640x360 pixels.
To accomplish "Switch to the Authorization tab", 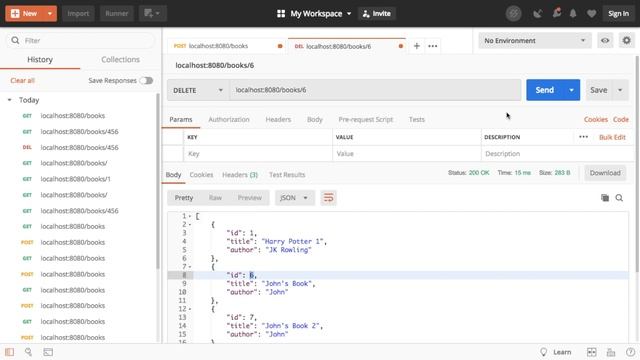I will 229,120.
